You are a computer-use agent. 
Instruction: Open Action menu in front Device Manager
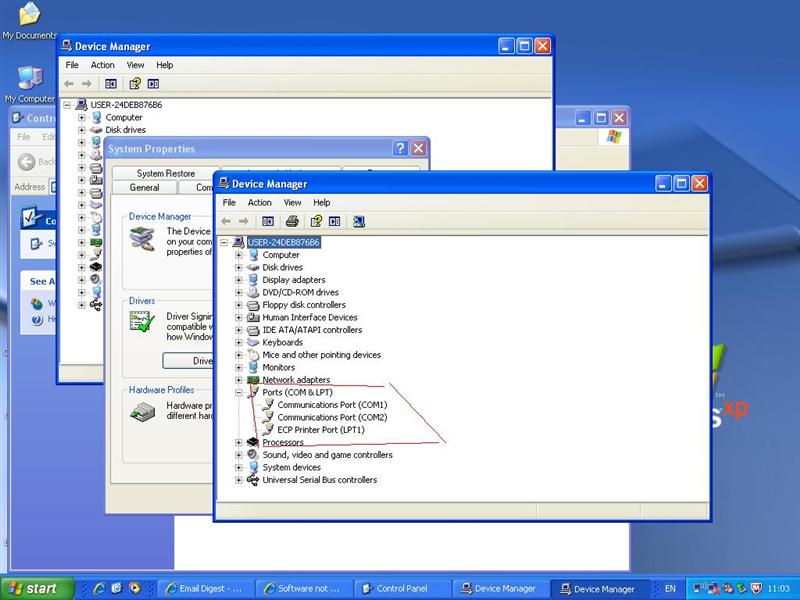coord(260,203)
